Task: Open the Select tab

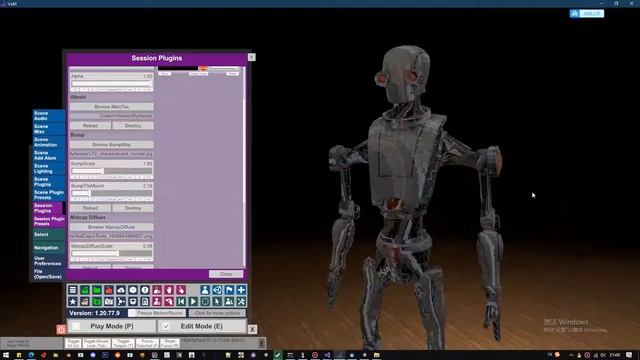Action: point(49,234)
